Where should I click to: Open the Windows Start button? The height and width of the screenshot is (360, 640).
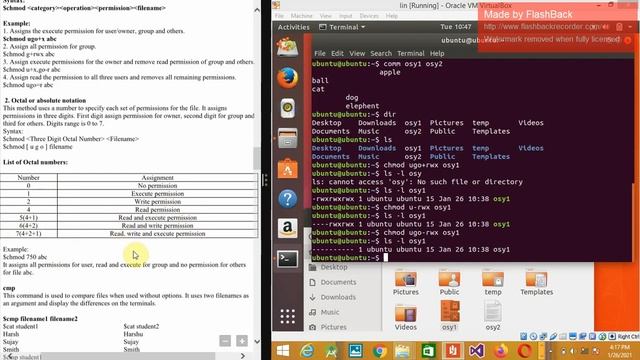[283, 351]
